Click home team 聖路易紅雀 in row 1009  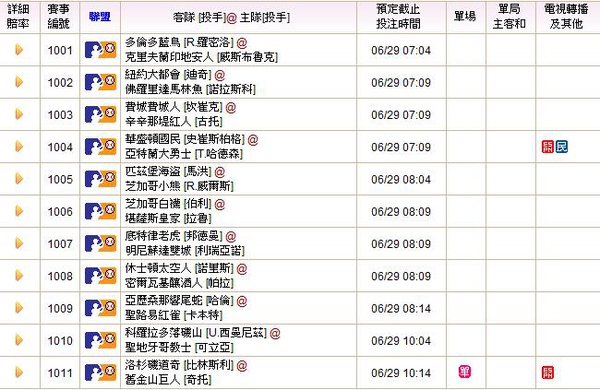(x=153, y=315)
